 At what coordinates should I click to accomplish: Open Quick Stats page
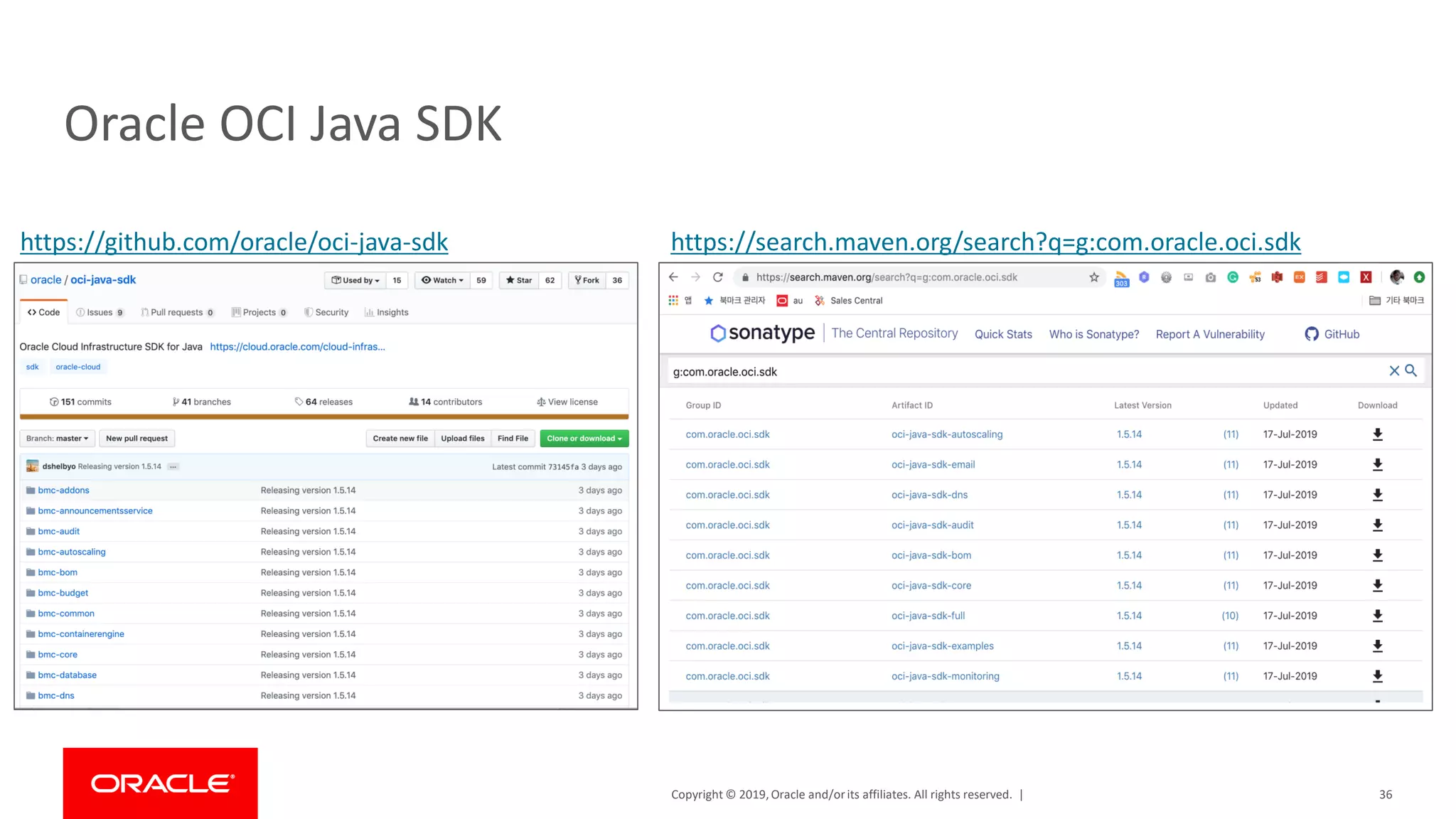pos(1003,334)
